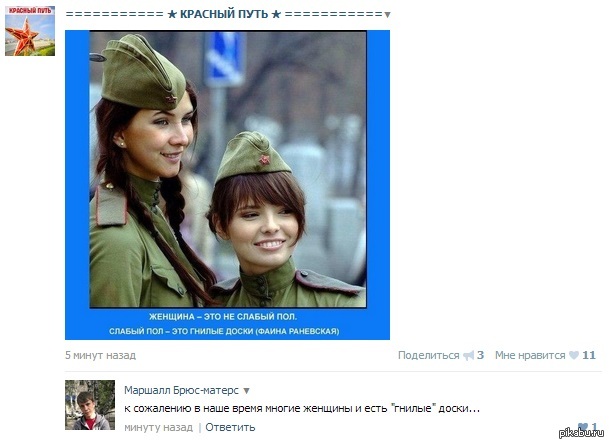Expand the arrow next to Маршалл Брюс-матерс
This screenshot has width=609, height=444.
coord(246,391)
